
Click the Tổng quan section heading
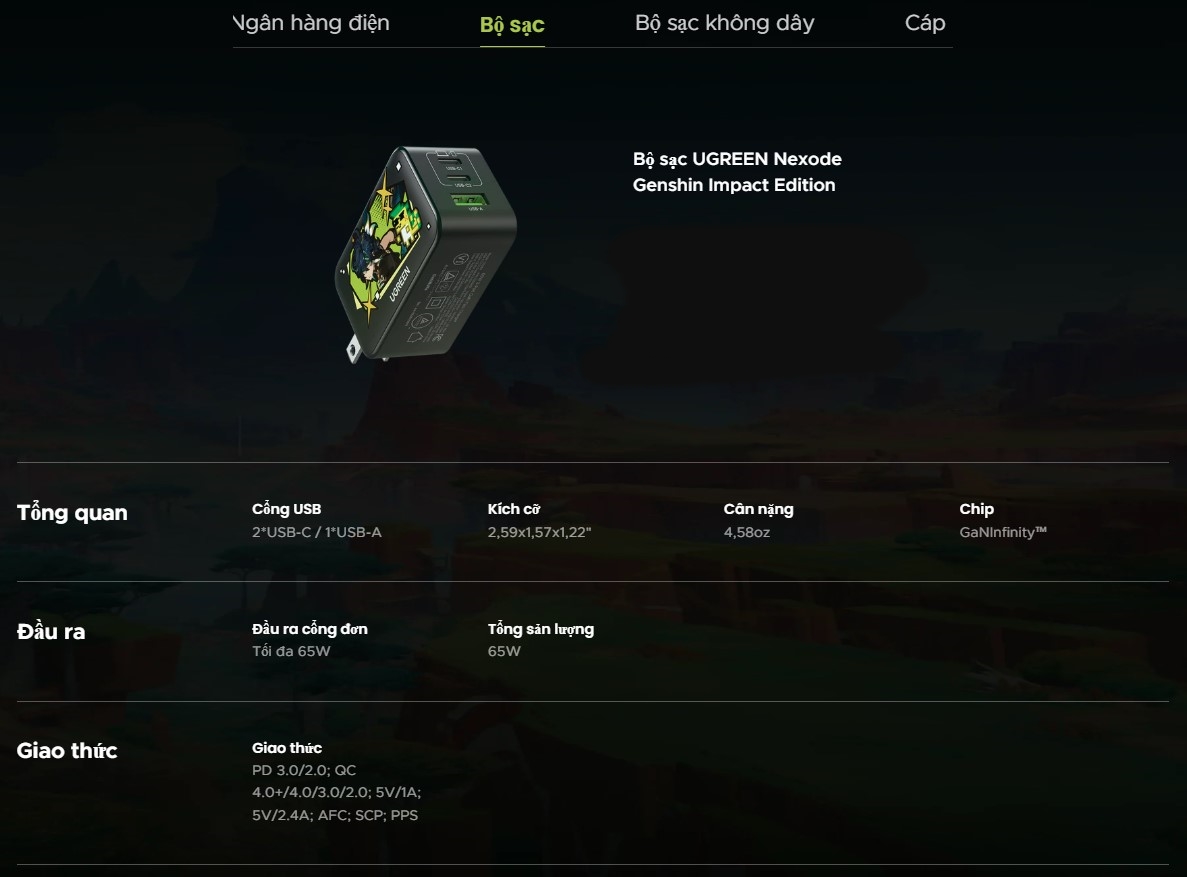[x=72, y=513]
